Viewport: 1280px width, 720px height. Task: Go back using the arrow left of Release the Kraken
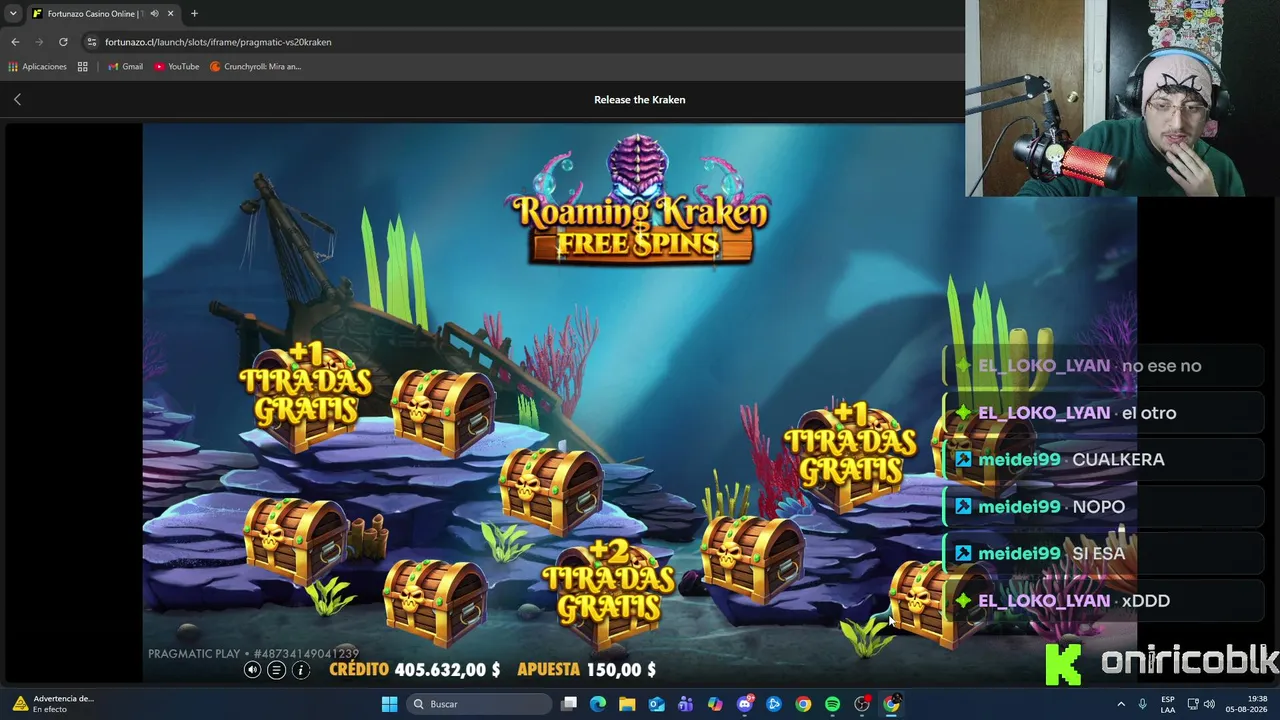17,99
